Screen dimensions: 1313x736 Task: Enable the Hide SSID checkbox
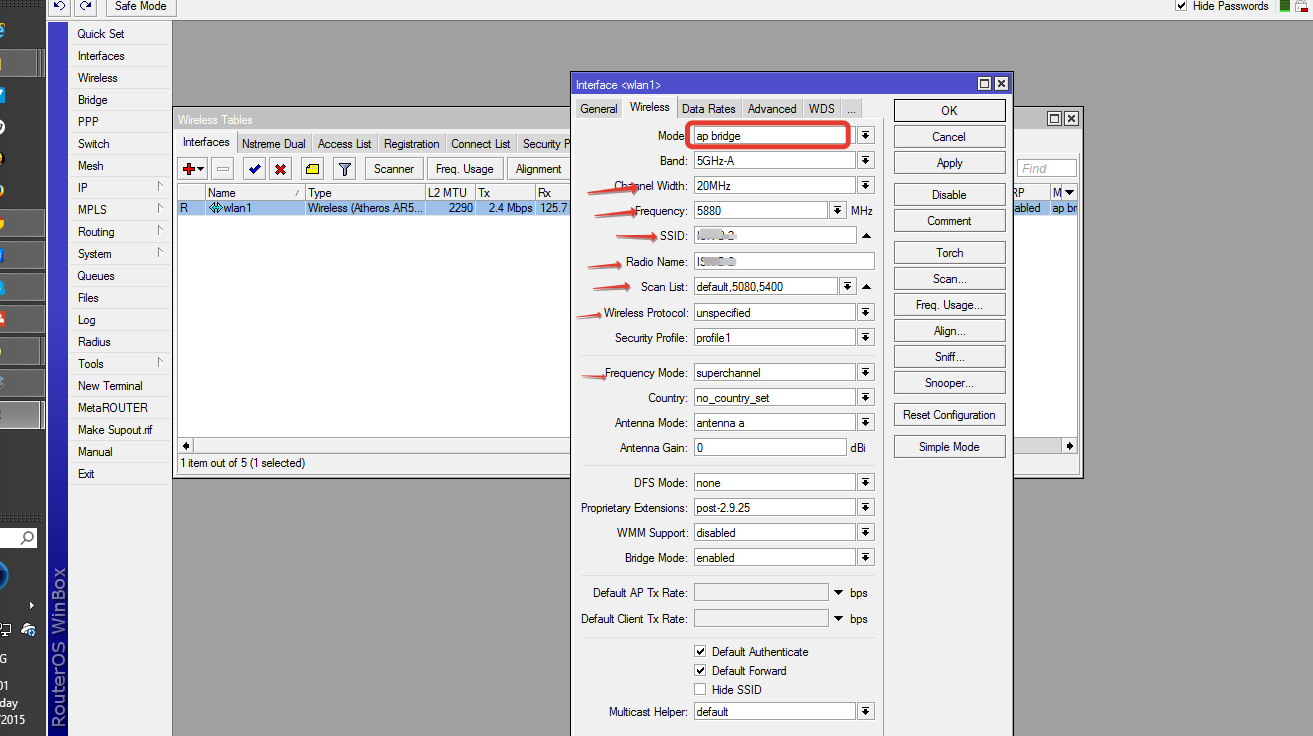[700, 690]
